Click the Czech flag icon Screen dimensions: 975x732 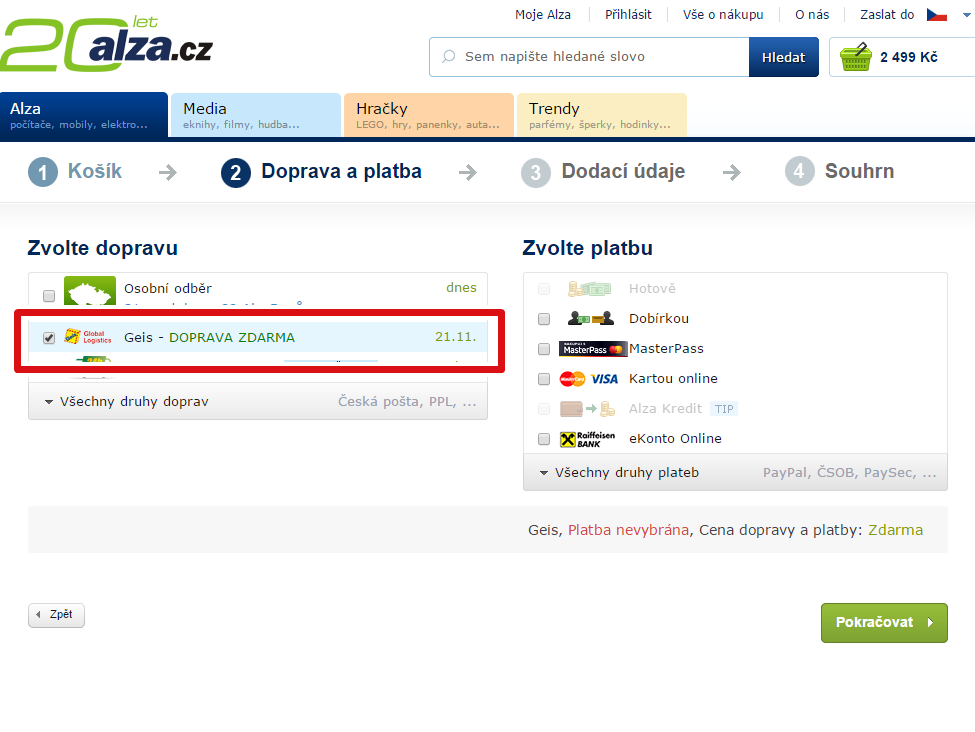tap(936, 14)
